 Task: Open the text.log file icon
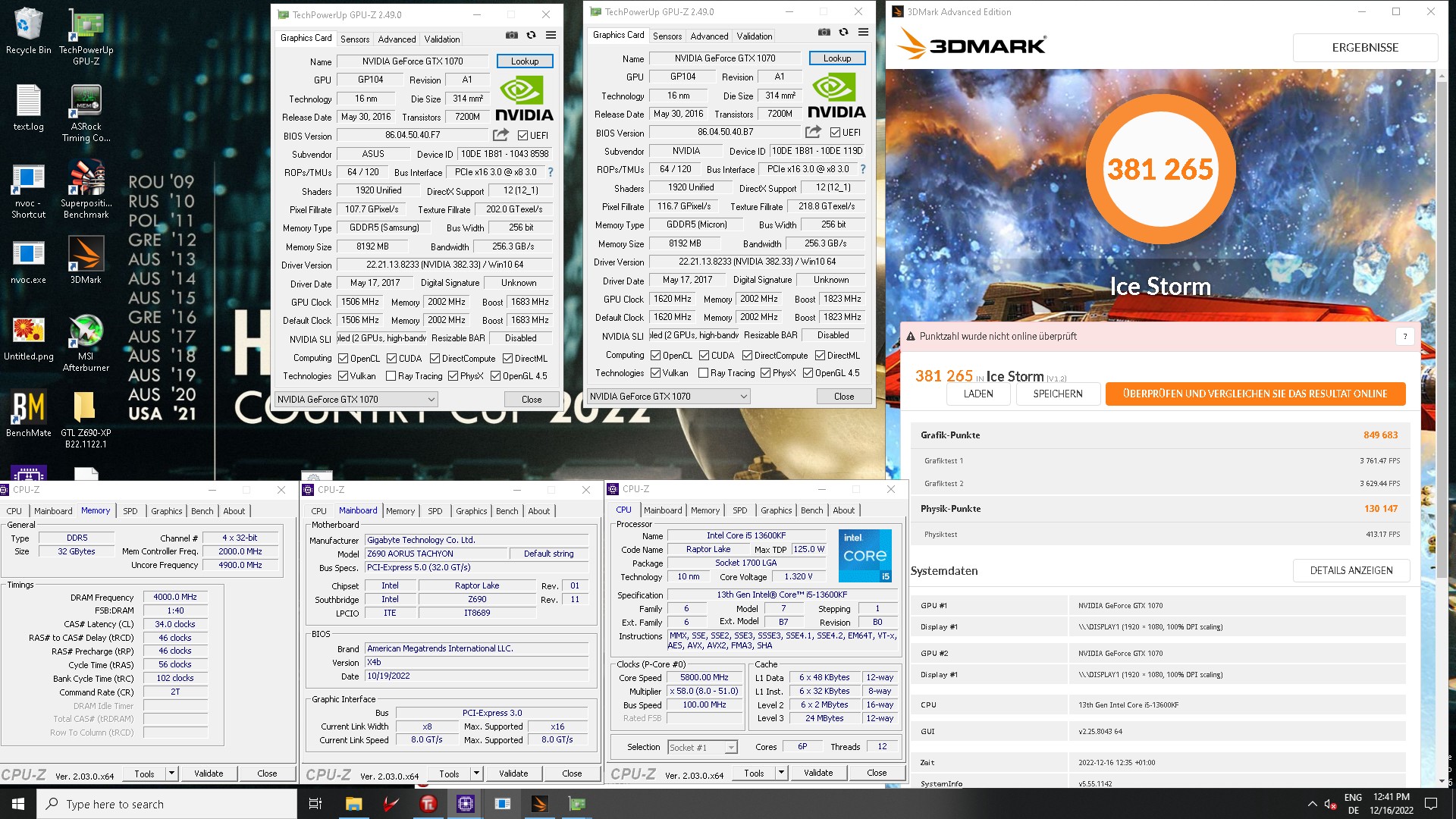point(28,107)
